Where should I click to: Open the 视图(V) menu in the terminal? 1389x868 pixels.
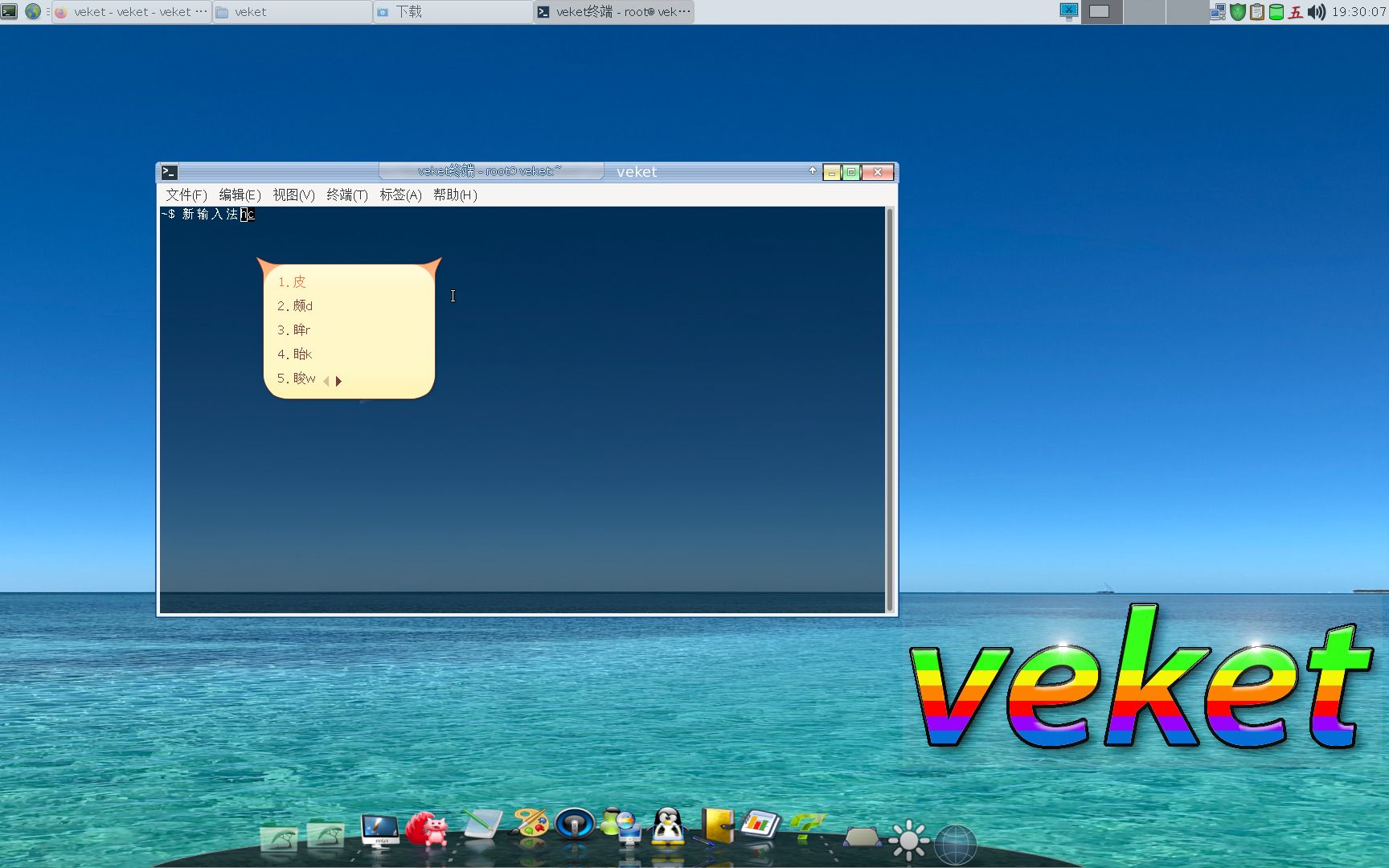coord(293,195)
